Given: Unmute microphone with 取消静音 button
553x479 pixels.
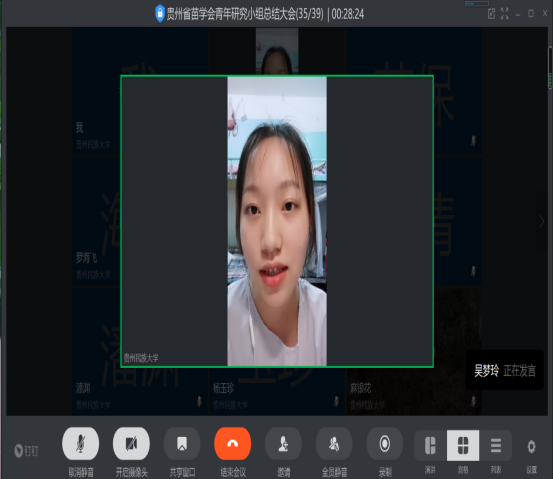Looking at the screenshot, I should (80, 443).
